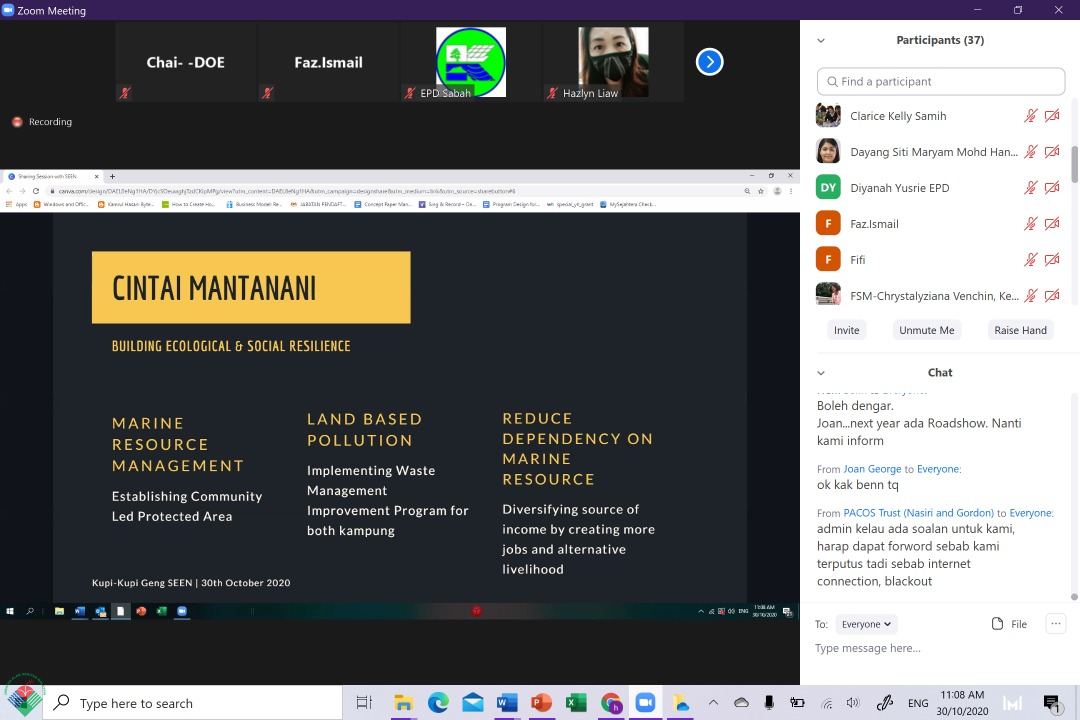The image size is (1080, 720).
Task: Toggle Diyanah Yusrie EPD's microphone
Action: 1030,187
